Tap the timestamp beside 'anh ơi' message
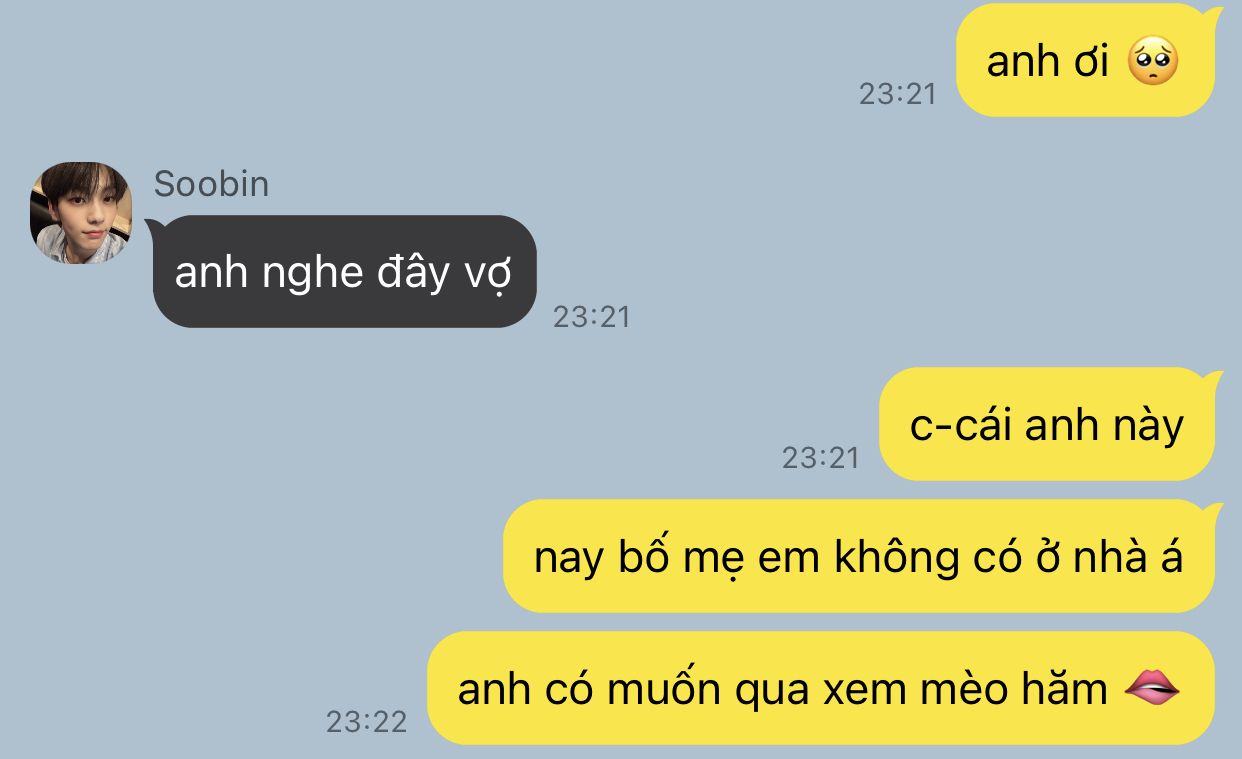 (x=897, y=94)
